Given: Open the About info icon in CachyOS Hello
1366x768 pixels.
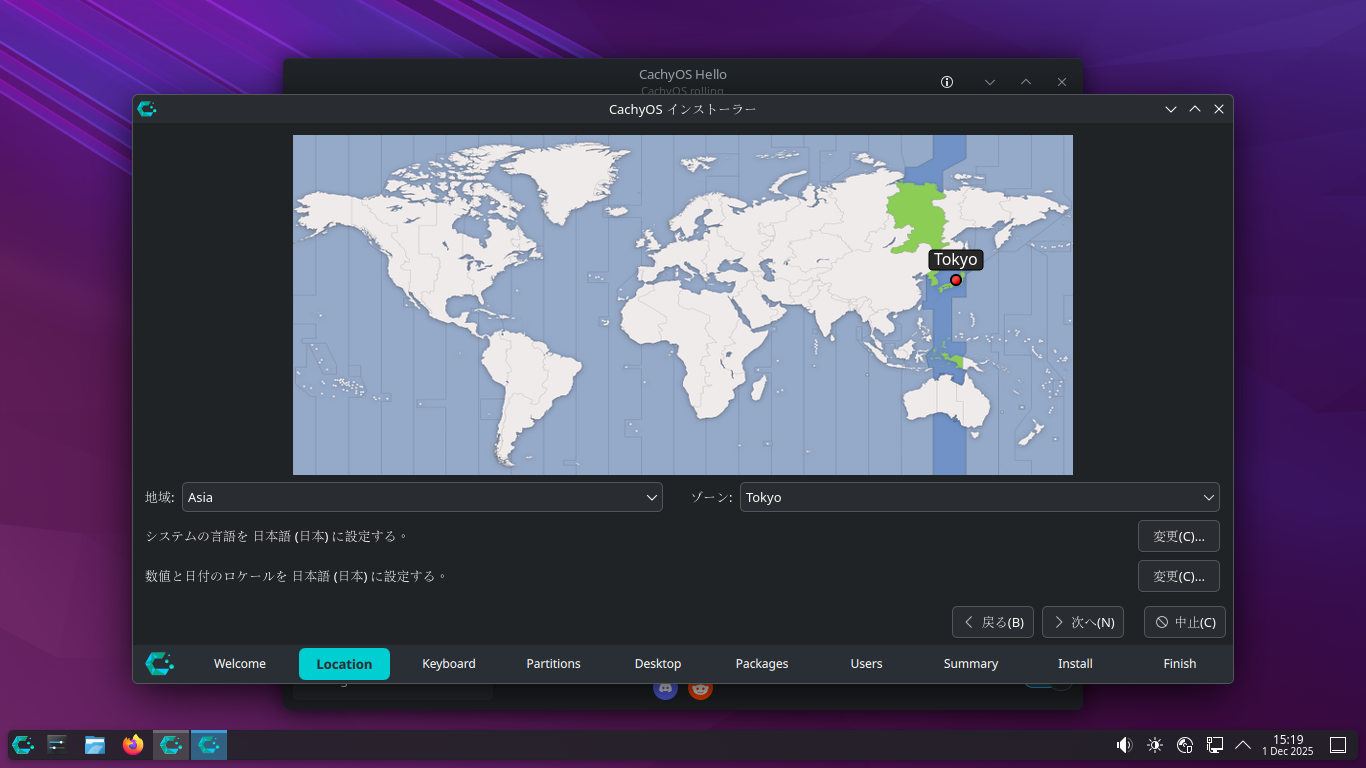Looking at the screenshot, I should click(x=947, y=82).
